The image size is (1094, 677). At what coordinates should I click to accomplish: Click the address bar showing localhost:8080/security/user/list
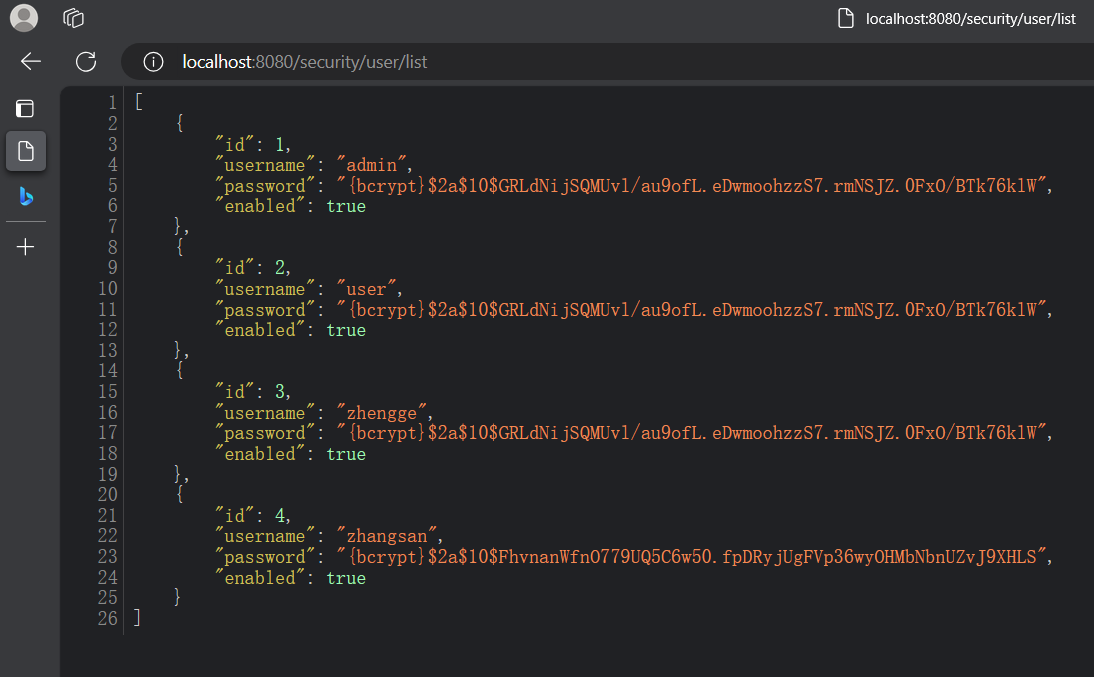coord(304,62)
